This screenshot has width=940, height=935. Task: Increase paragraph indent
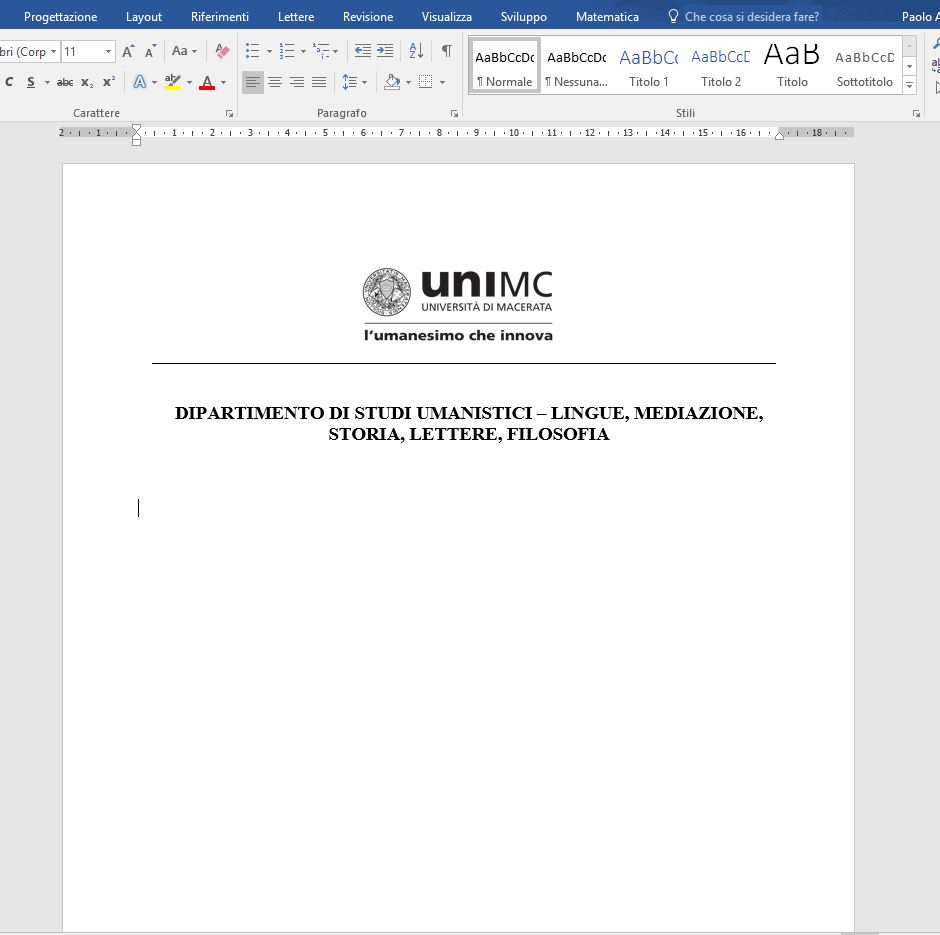(x=385, y=51)
